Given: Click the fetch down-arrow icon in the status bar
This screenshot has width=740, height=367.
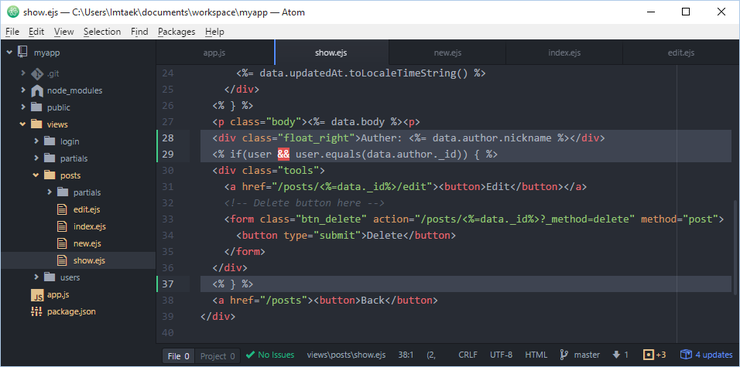Looking at the screenshot, I should [x=616, y=355].
